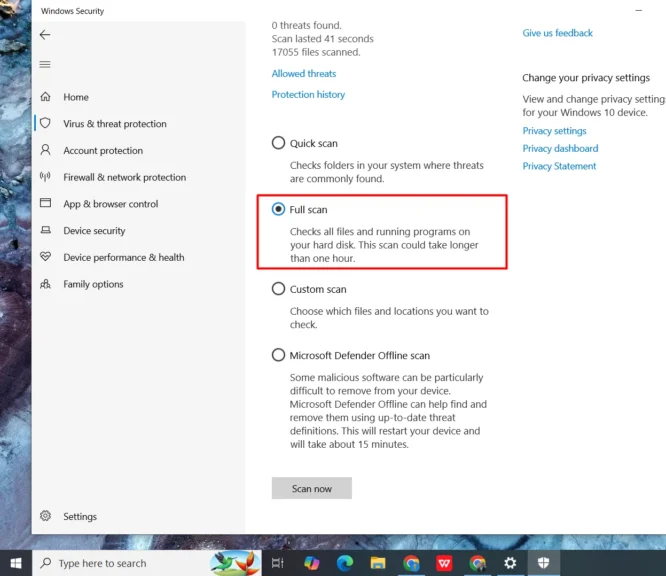This screenshot has width=666, height=576.
Task: Click the Firewall antenna signal icon
Action: coord(45,176)
